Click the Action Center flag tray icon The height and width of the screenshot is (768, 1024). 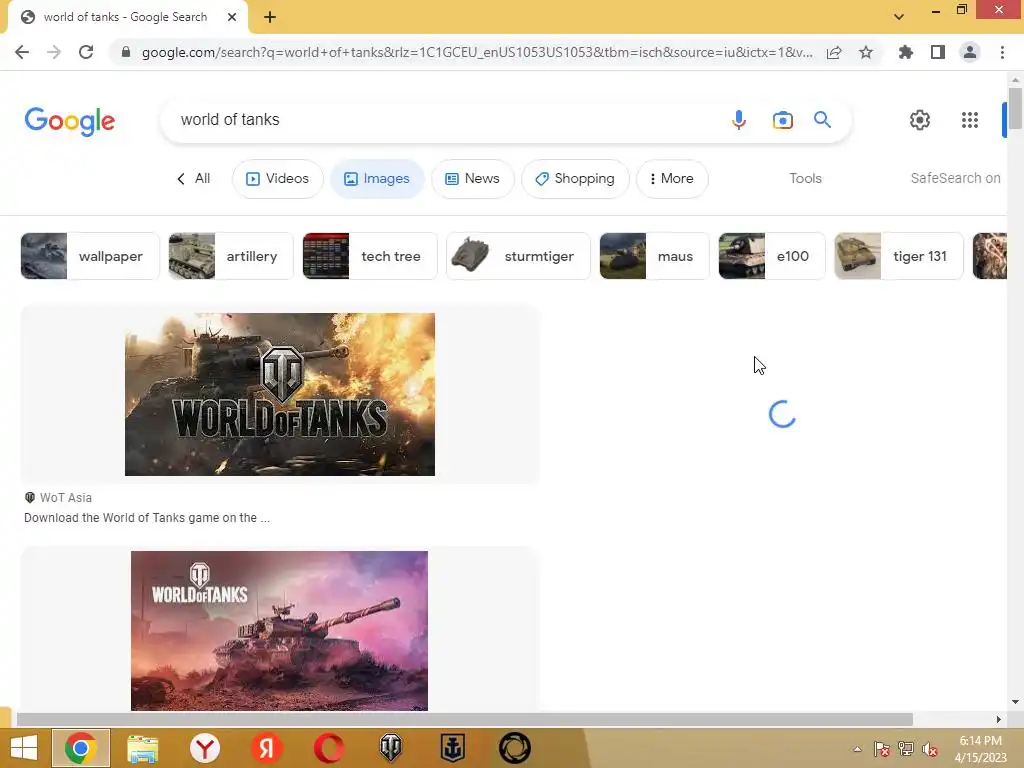tap(882, 749)
